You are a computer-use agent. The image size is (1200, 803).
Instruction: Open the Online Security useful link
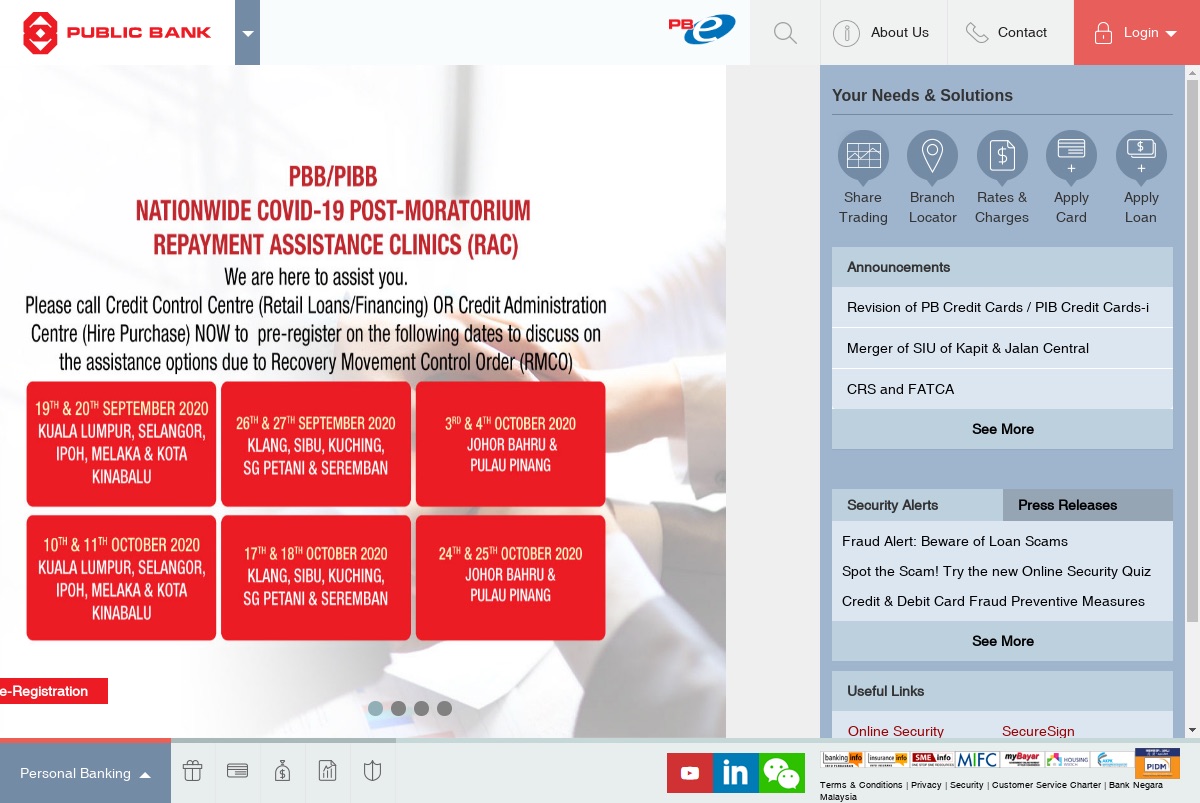coord(896,731)
